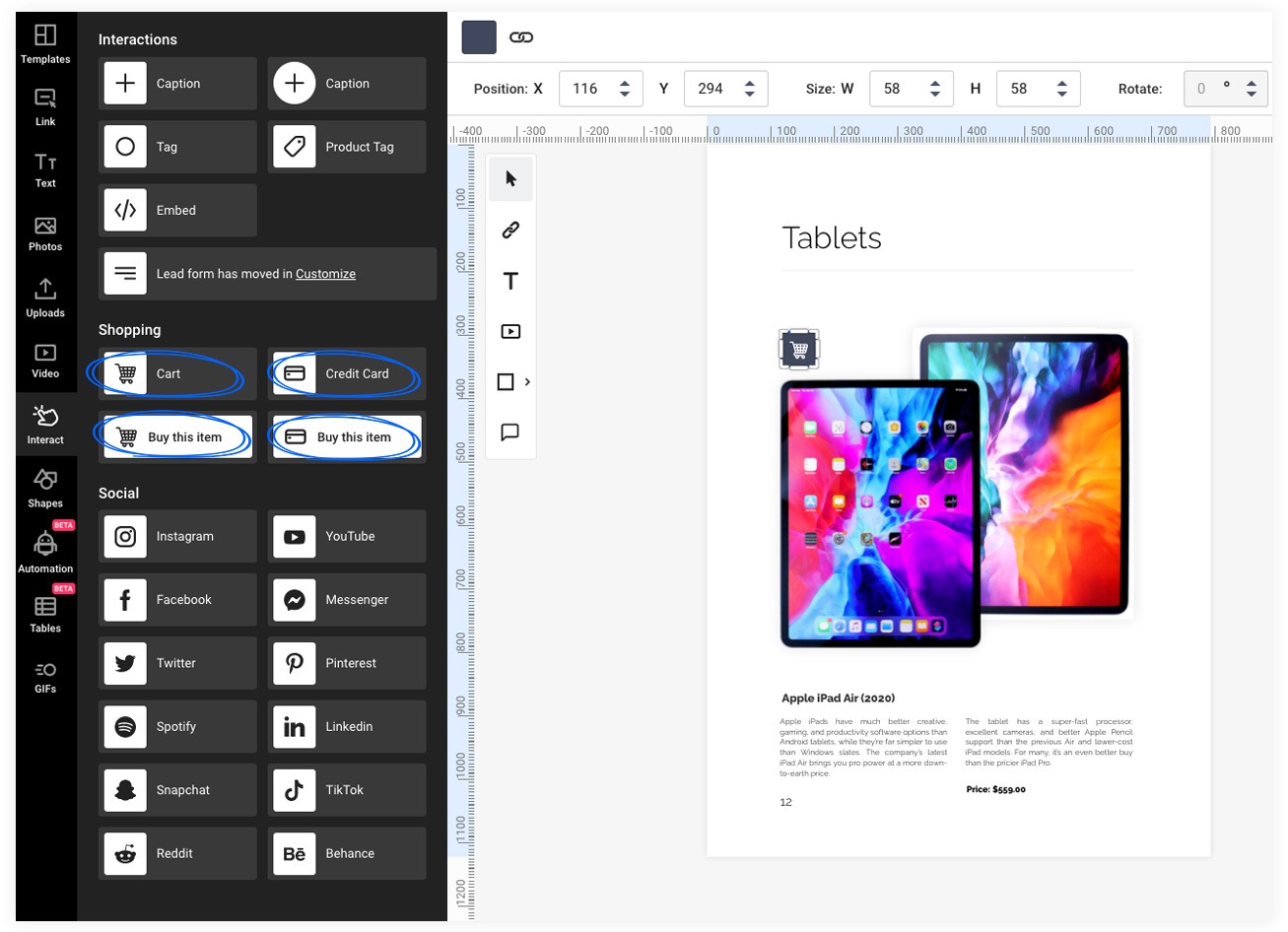1288x932 pixels.
Task: Open the Uploads sidebar panel
Action: pos(45,298)
